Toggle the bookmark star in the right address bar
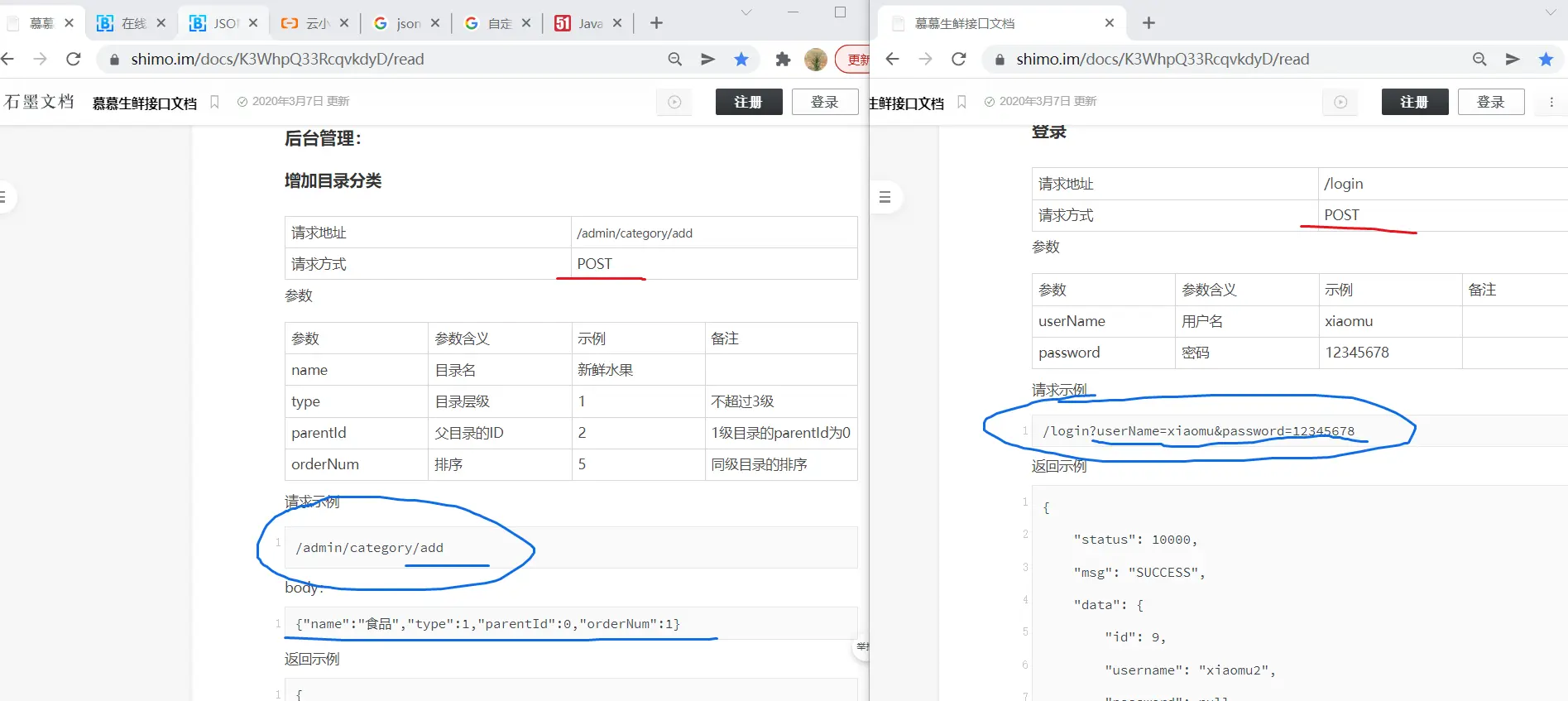This screenshot has height=701, width=1568. (x=1546, y=59)
